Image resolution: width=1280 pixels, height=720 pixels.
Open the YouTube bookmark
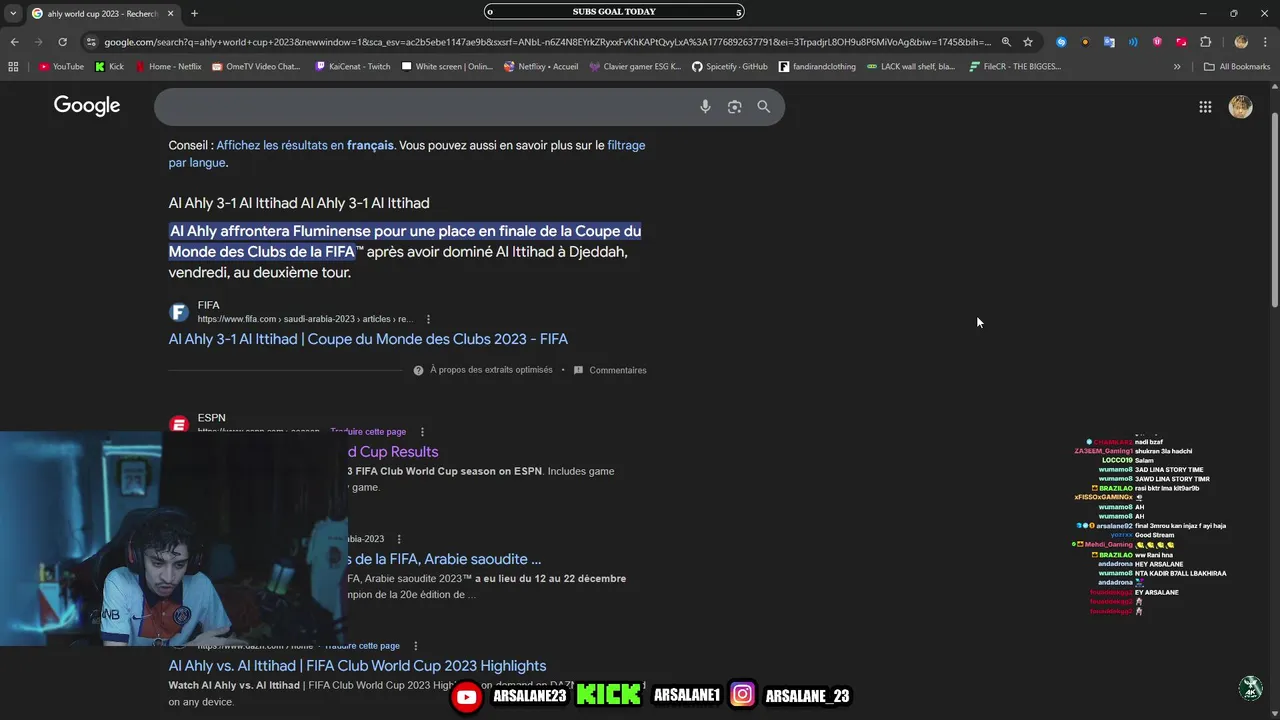coord(61,67)
